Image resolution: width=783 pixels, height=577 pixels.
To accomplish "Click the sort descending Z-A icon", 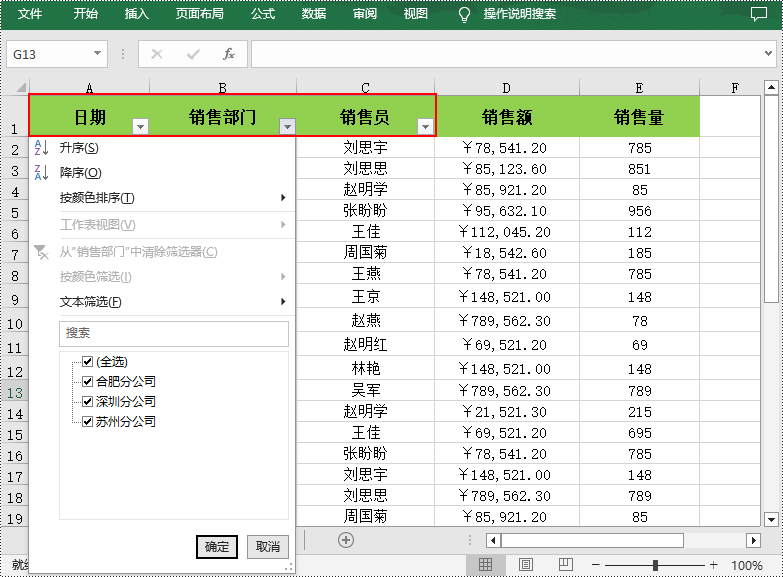I will click(41, 172).
